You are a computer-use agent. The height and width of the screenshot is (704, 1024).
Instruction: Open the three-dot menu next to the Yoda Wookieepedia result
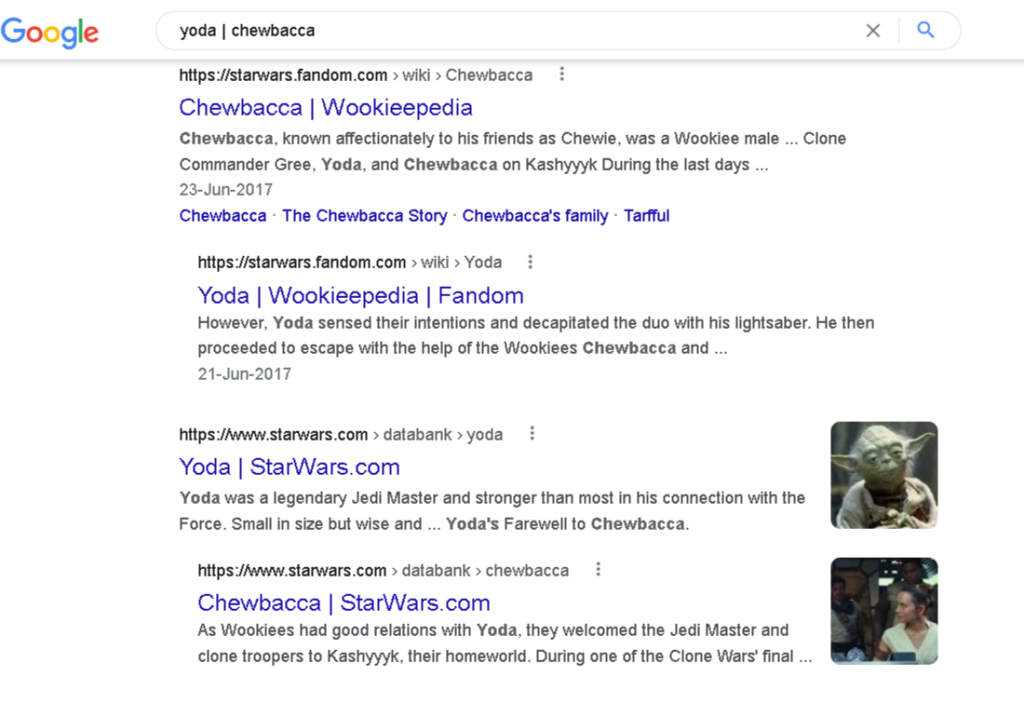coord(530,261)
